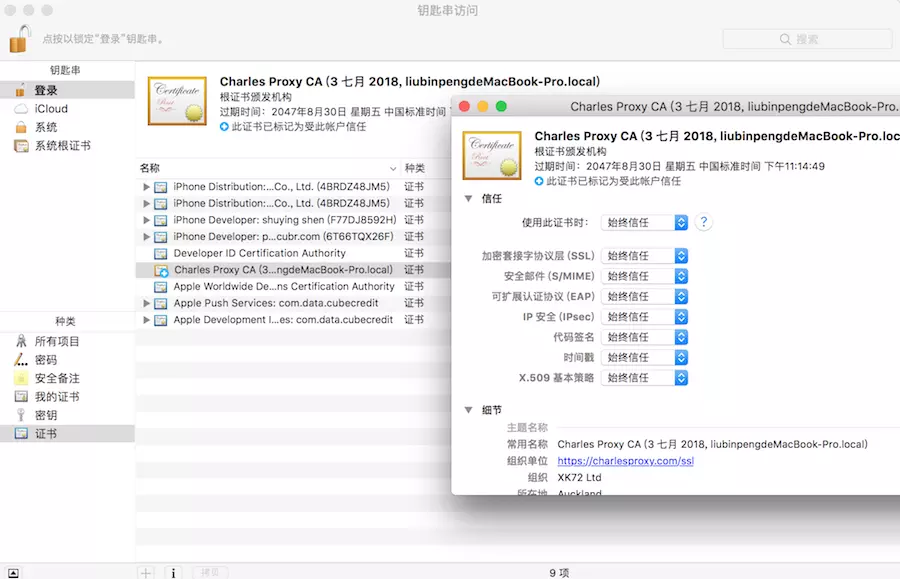
Task: Click the lock icon to lock login keychain
Action: [x=20, y=38]
